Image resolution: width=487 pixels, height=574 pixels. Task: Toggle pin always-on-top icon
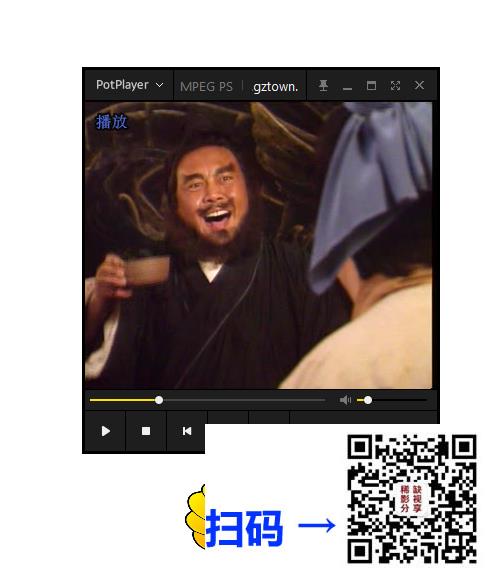[323, 86]
